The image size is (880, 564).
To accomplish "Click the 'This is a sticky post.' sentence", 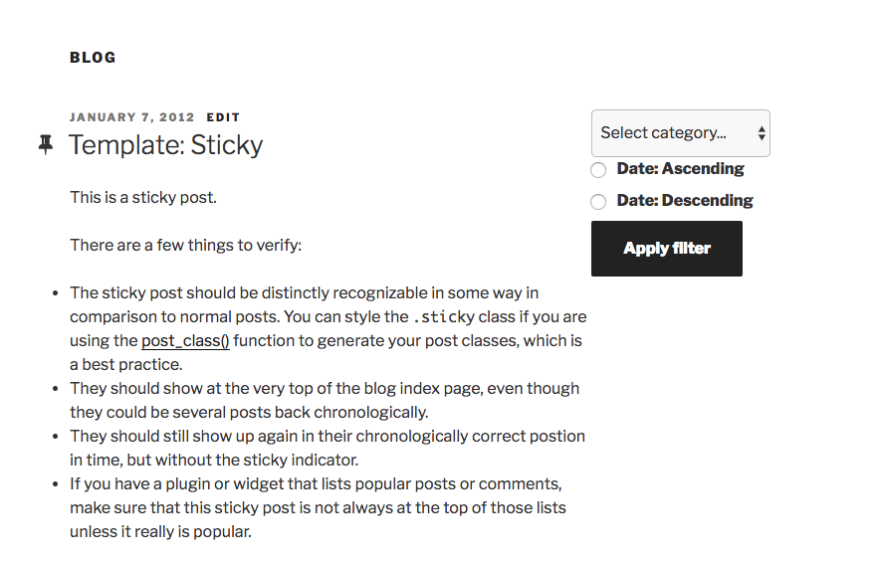I will [143, 197].
